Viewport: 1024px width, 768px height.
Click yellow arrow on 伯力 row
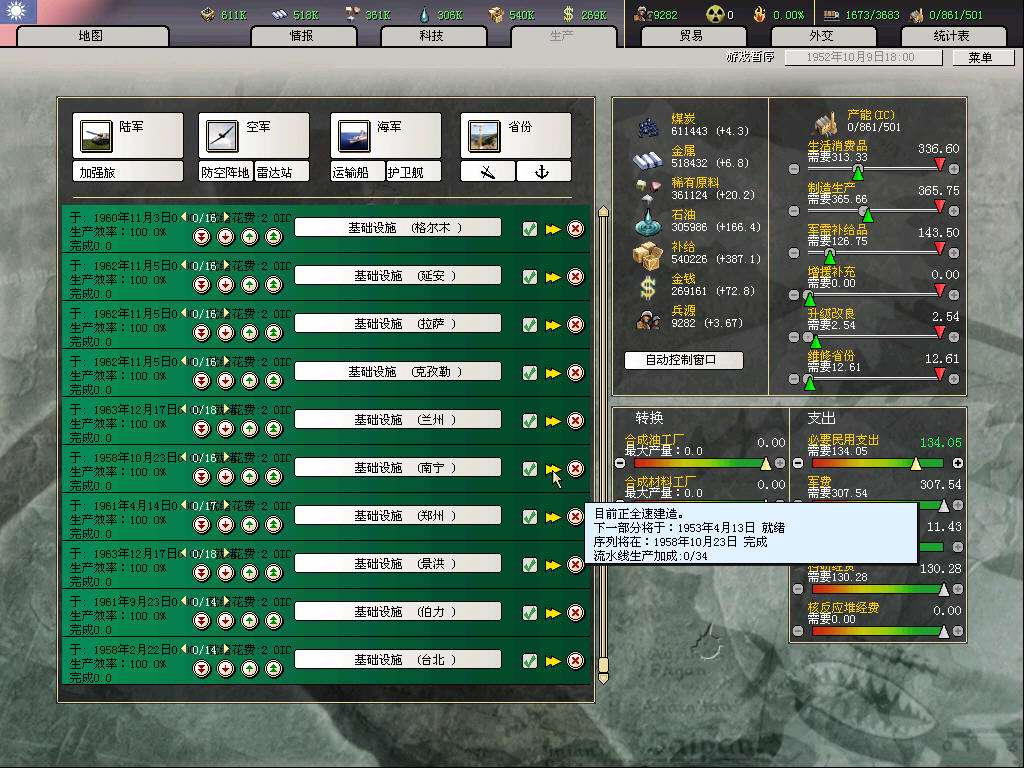pyautogui.click(x=553, y=613)
